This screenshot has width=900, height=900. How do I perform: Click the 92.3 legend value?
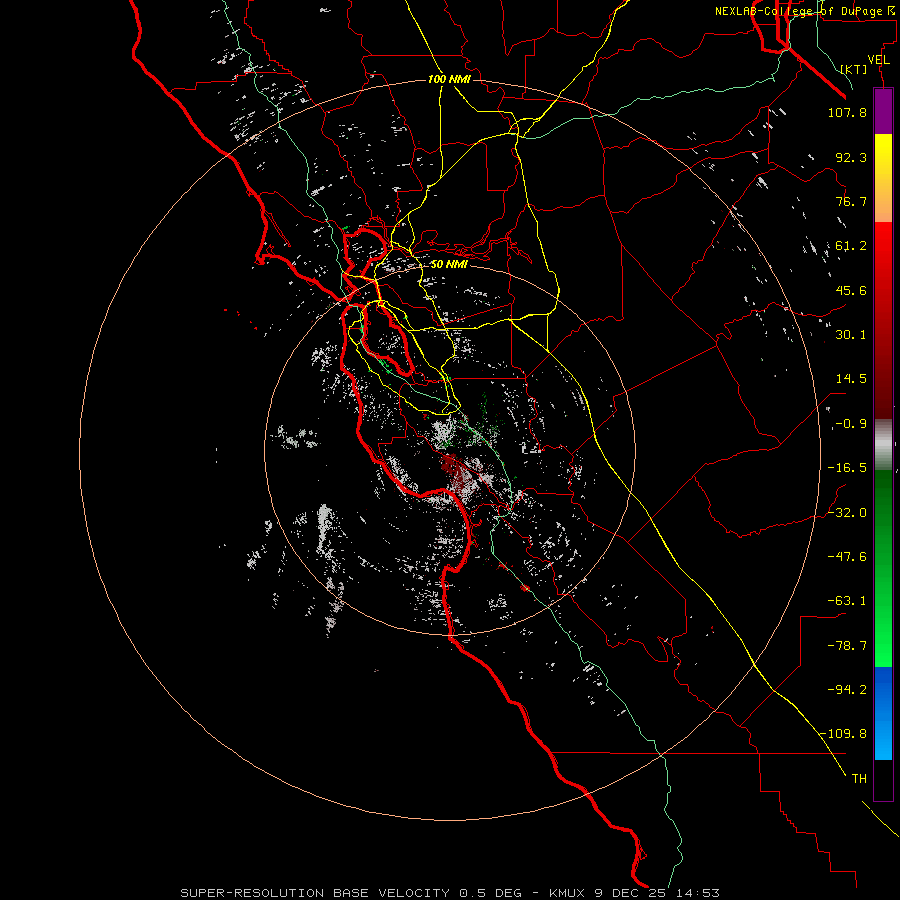[x=851, y=157]
